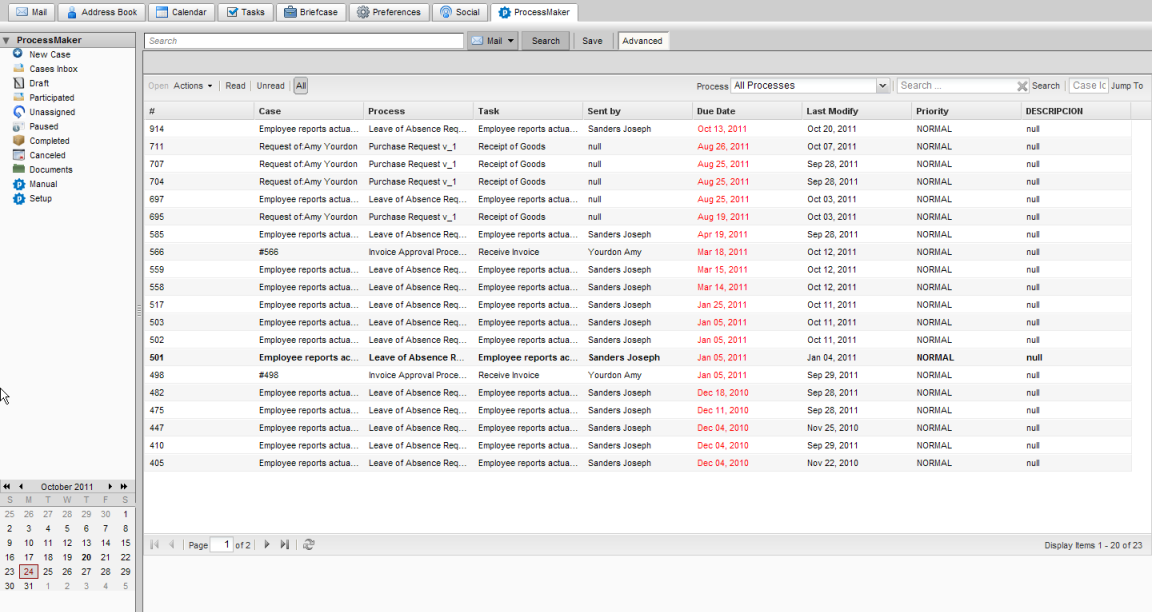Click the Jump To button
This screenshot has width=1152, height=612.
point(1126,86)
